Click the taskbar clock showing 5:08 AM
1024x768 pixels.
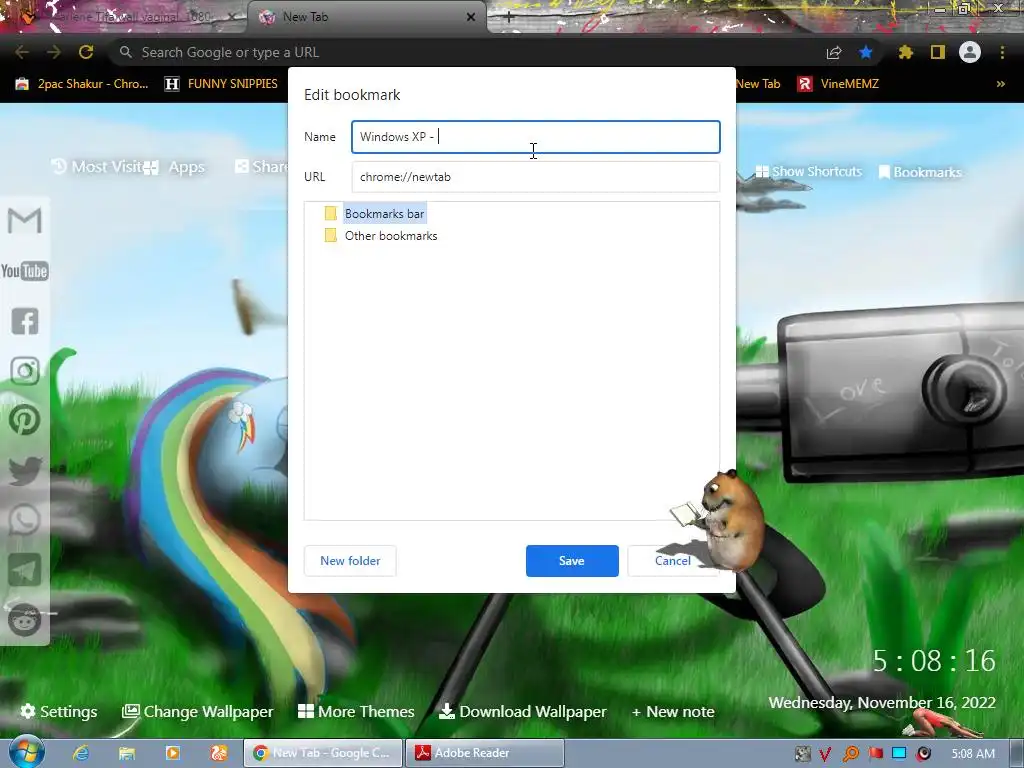point(973,754)
